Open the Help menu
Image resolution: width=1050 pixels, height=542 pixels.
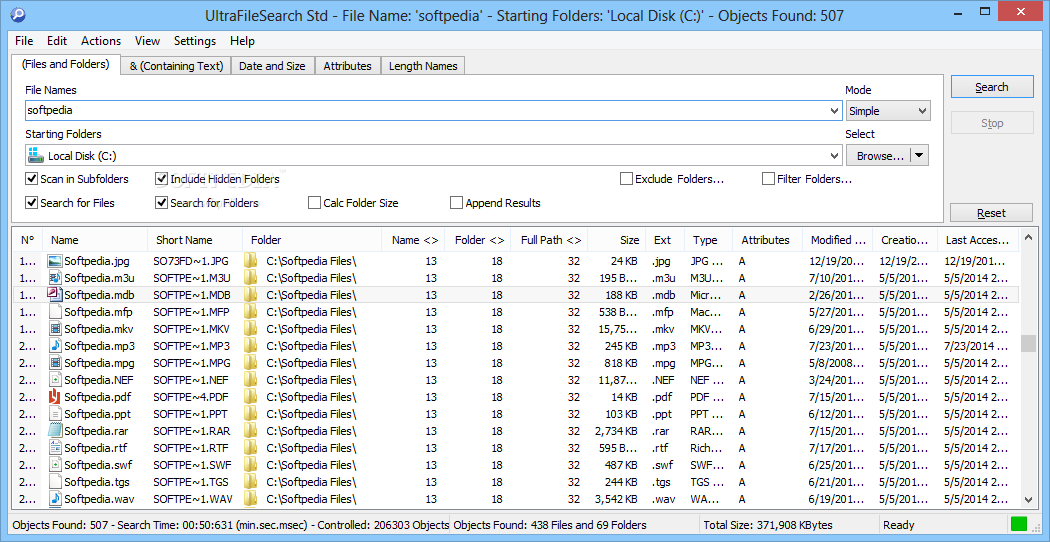click(242, 41)
